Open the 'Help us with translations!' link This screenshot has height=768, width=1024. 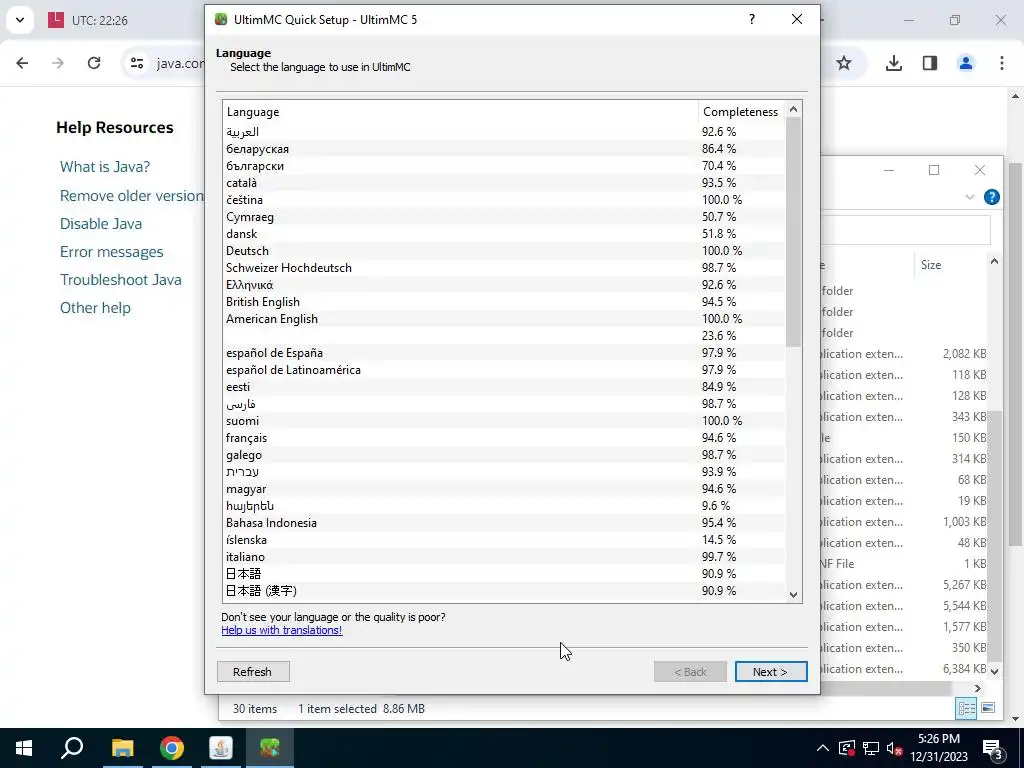(x=281, y=630)
